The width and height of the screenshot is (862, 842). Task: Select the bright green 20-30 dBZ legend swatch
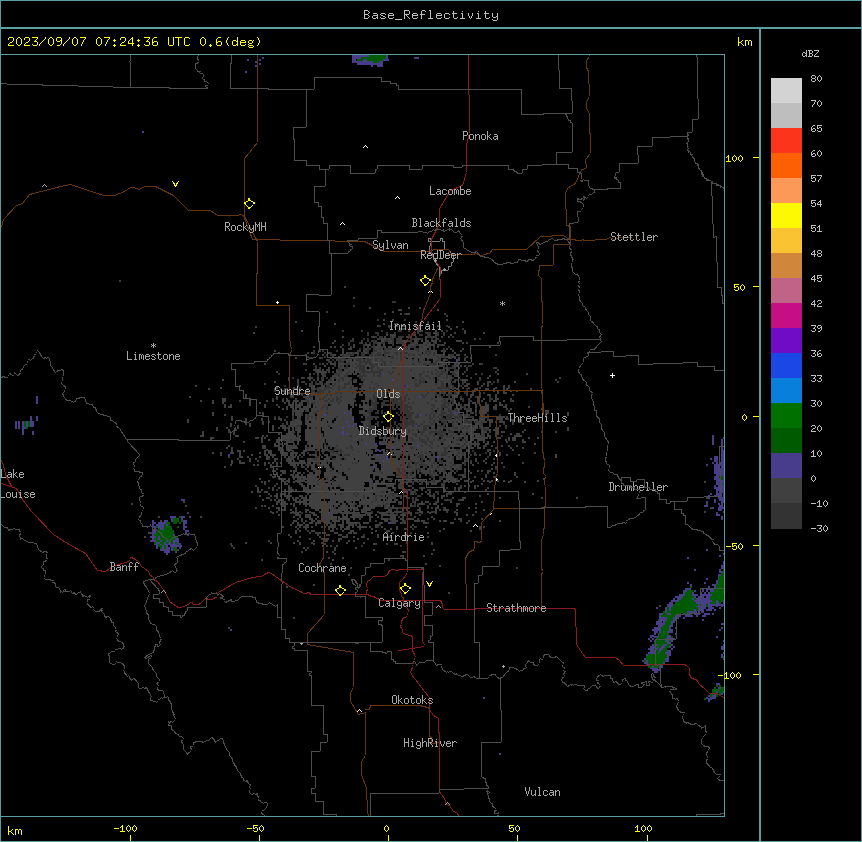click(x=786, y=416)
